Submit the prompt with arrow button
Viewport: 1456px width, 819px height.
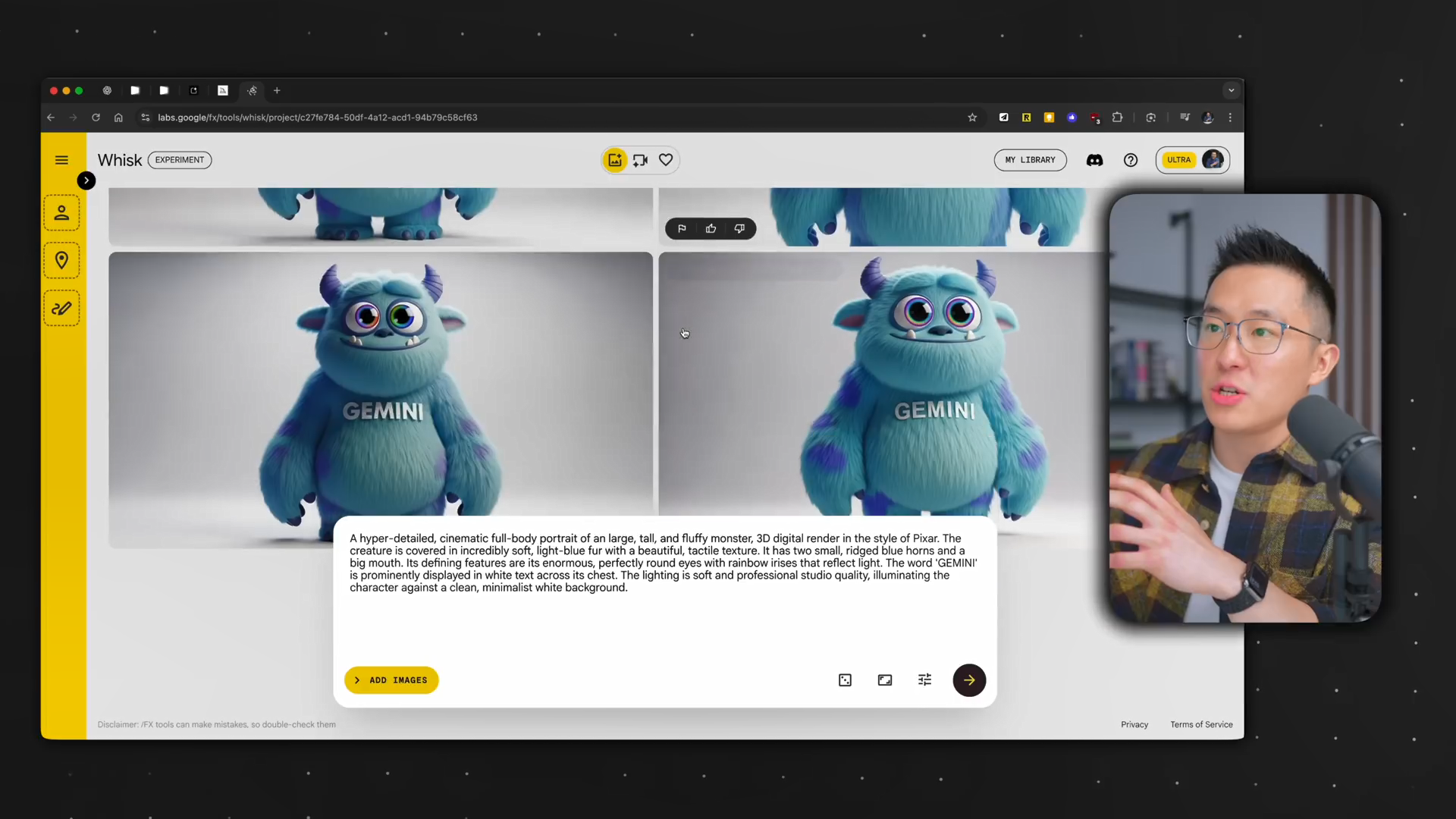tap(969, 680)
